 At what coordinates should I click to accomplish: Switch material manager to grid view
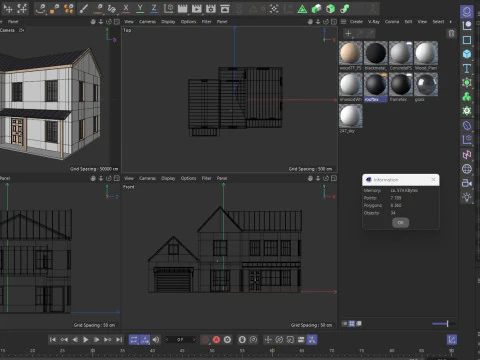pyautogui.click(x=352, y=323)
